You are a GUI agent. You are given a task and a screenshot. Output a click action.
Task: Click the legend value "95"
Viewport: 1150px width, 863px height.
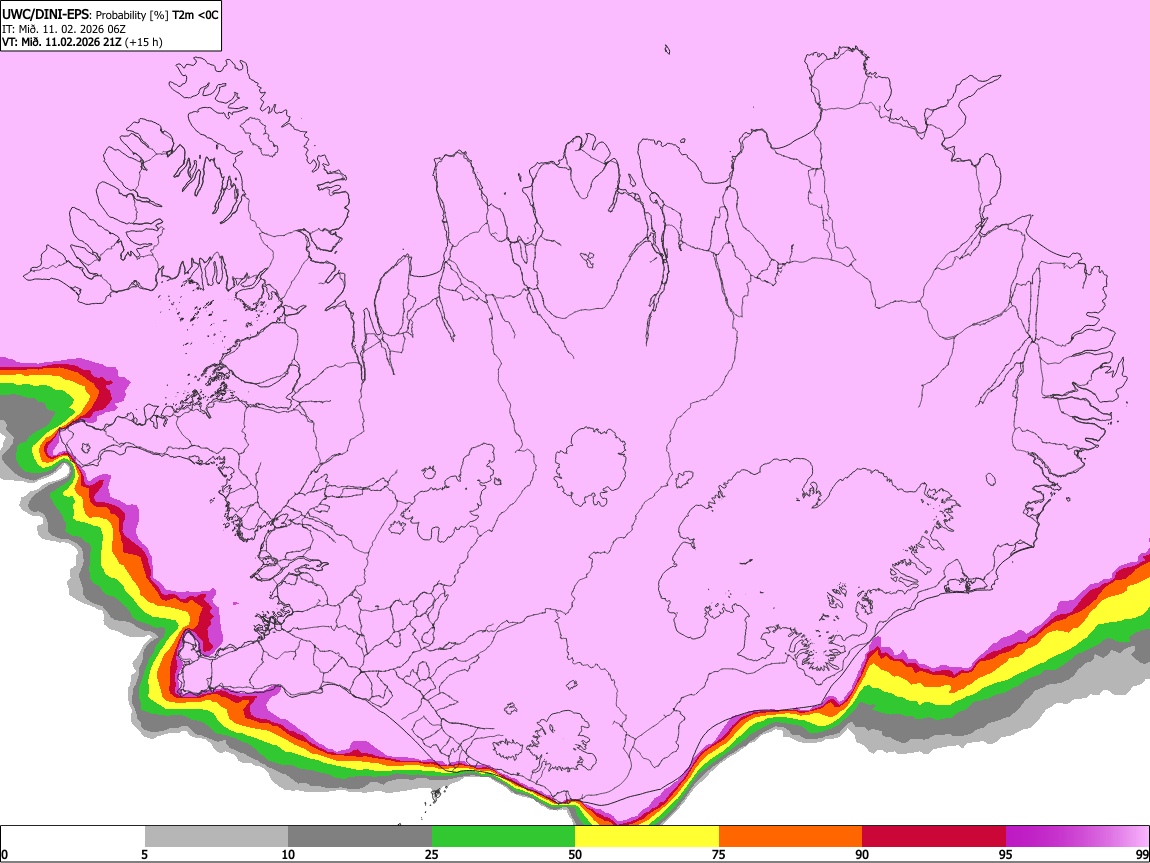[1006, 855]
